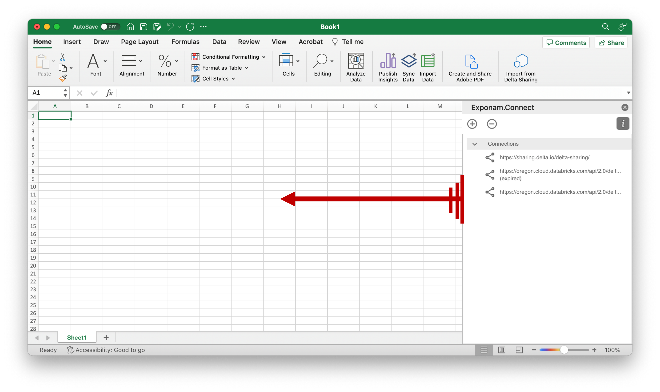
Task: Click the Name Box stepper arrows
Action: point(65,93)
